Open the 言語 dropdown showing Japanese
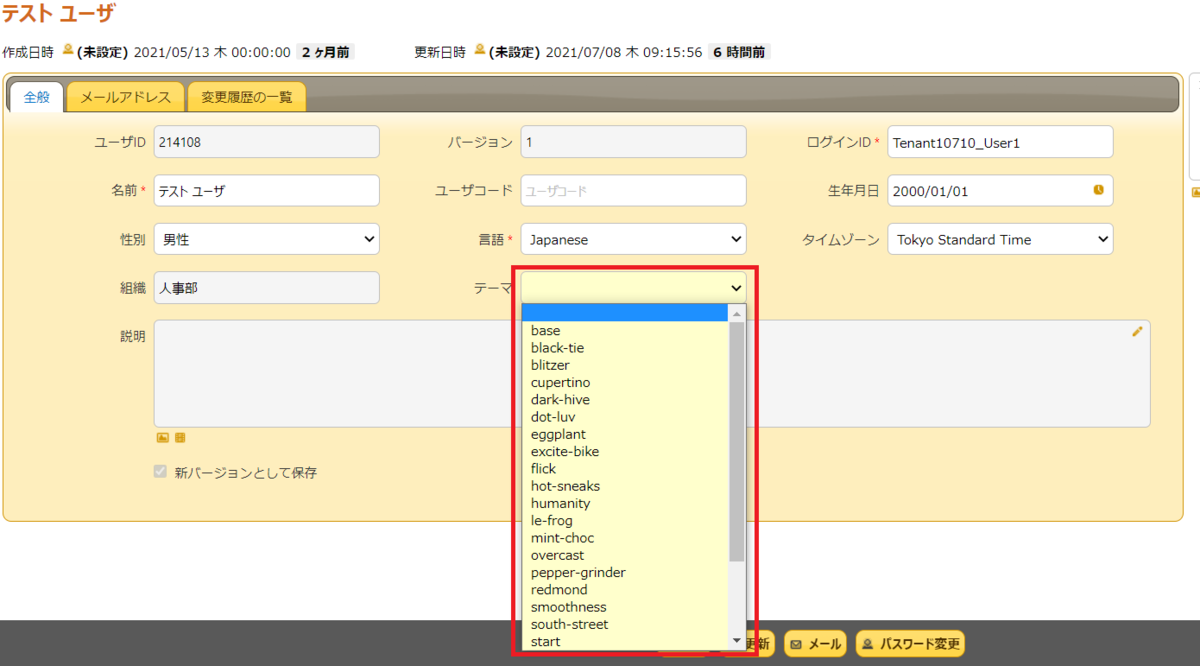 (x=634, y=239)
